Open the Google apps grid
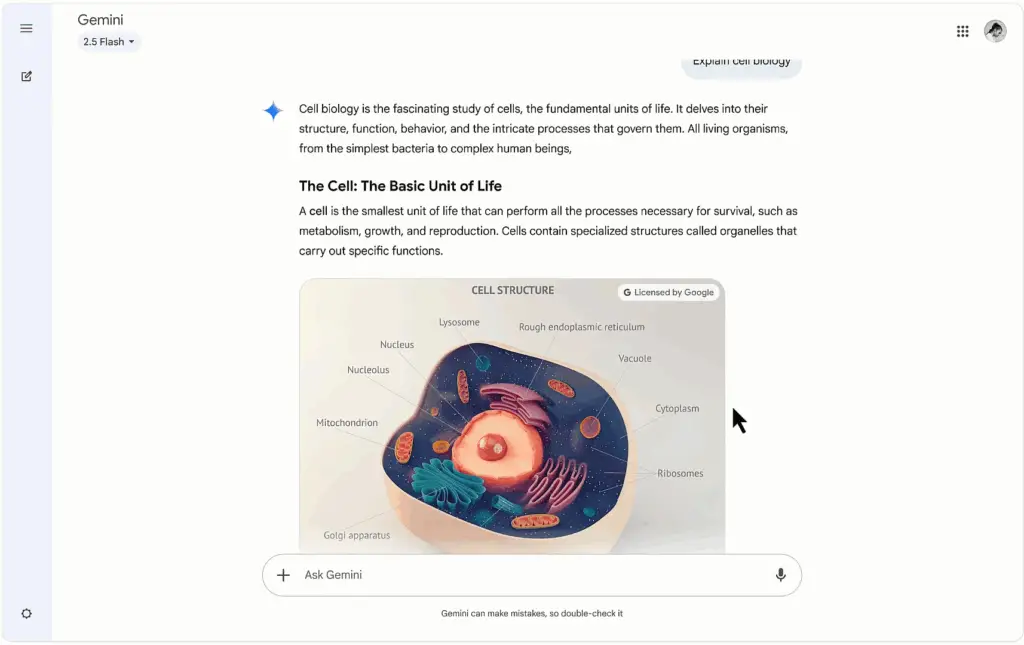 [x=963, y=31]
